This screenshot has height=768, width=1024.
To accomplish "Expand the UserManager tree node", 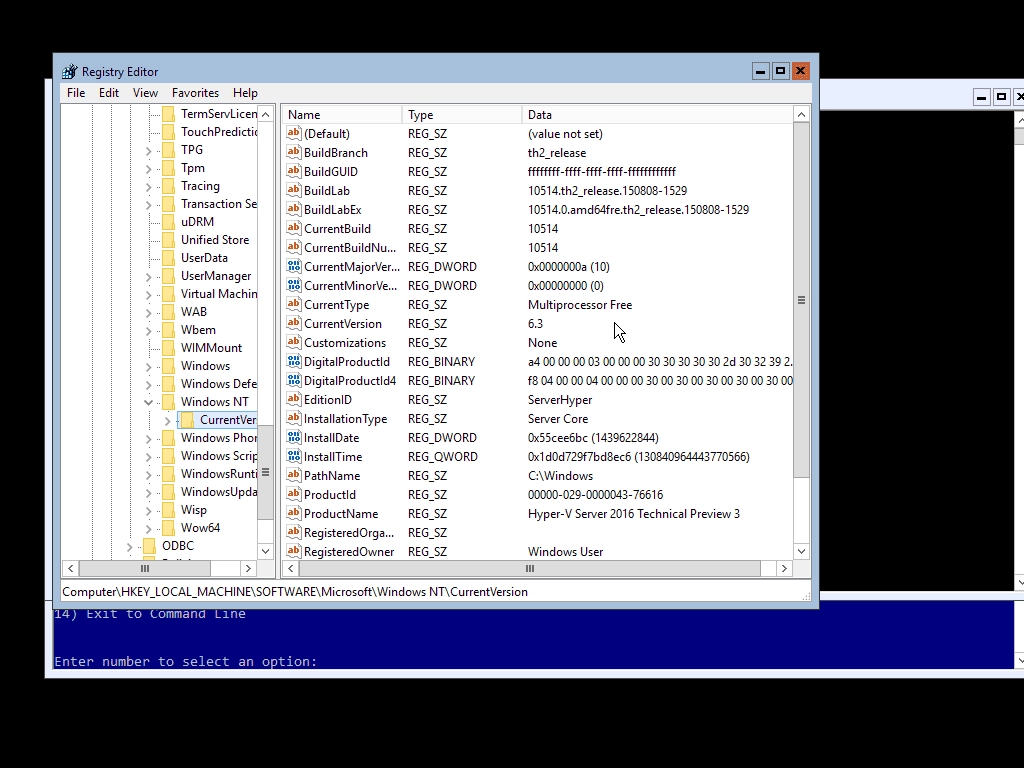I will pos(148,277).
